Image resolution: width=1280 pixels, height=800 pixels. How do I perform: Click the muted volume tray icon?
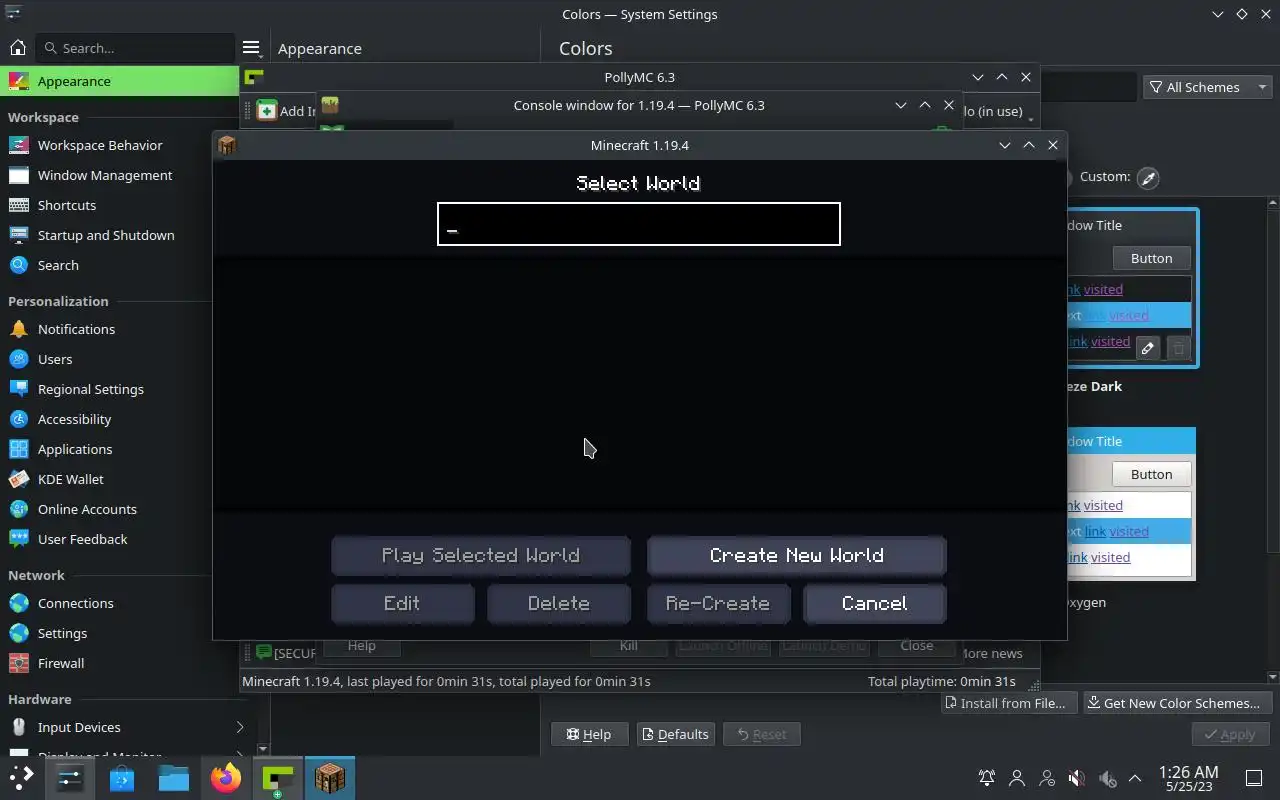[x=1077, y=778]
